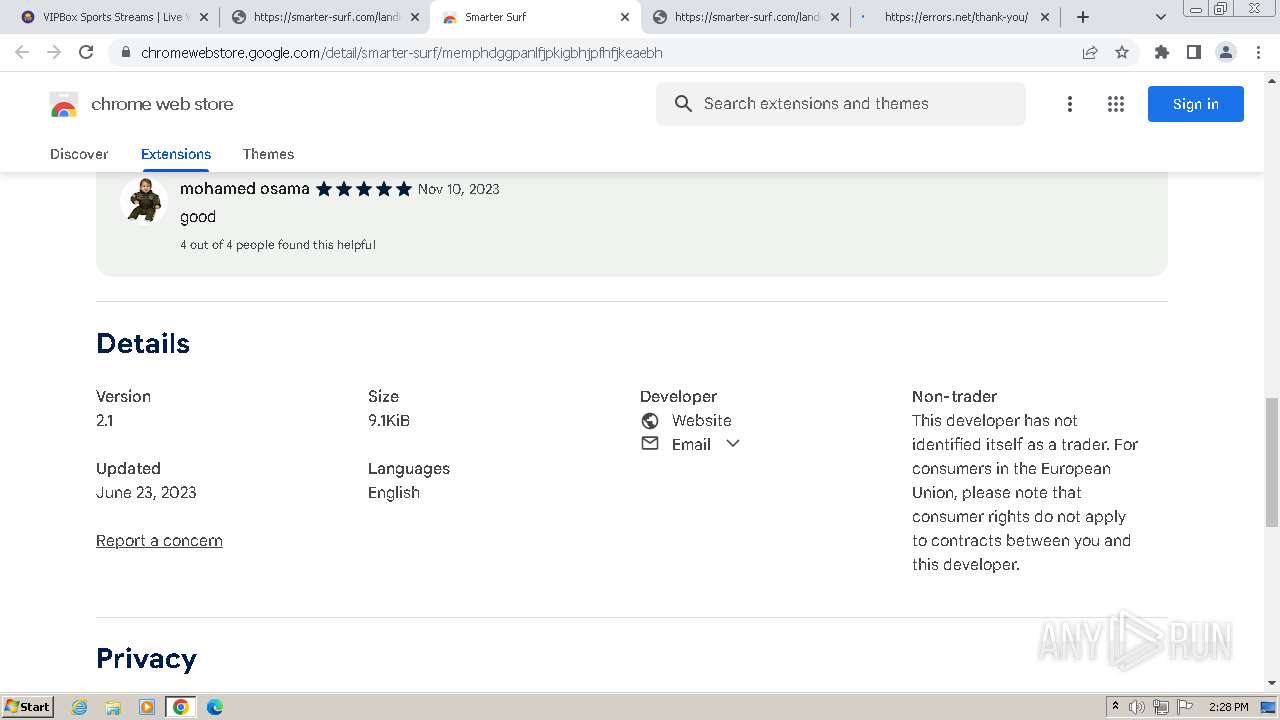Open the Windows Start menu
Viewport: 1280px width, 720px height.
click(x=27, y=707)
